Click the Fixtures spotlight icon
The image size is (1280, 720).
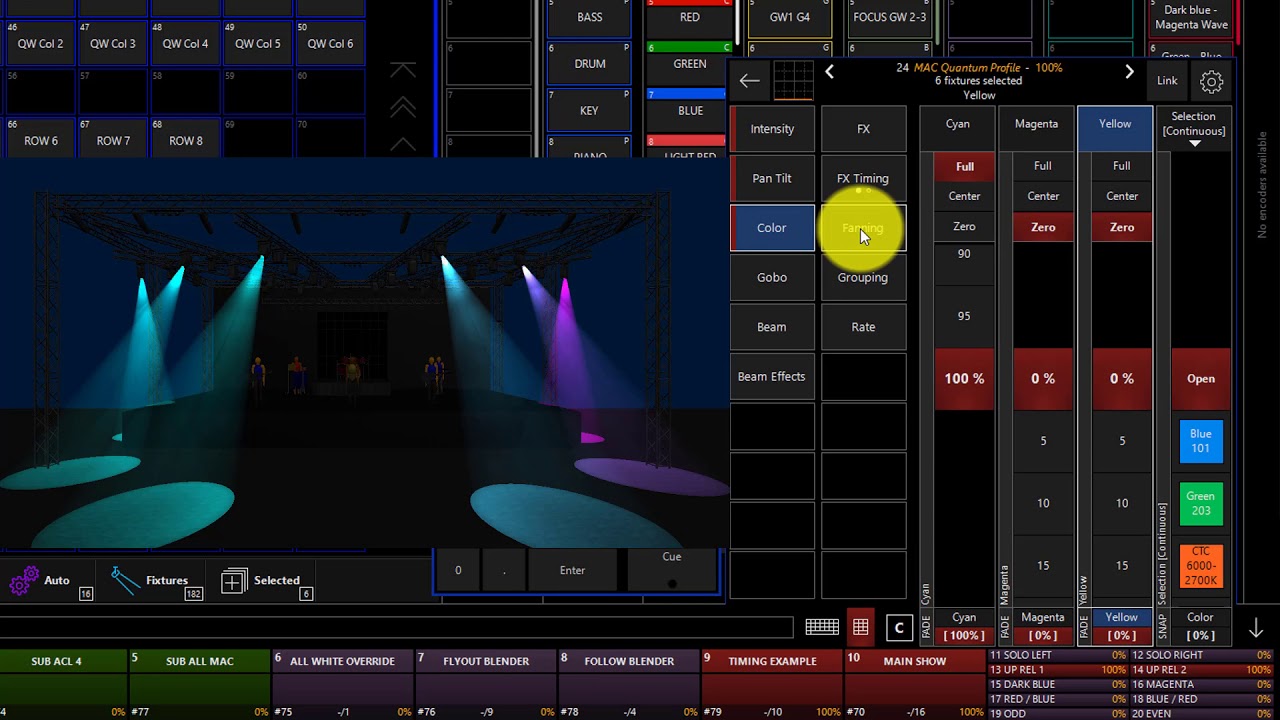[x=125, y=581]
